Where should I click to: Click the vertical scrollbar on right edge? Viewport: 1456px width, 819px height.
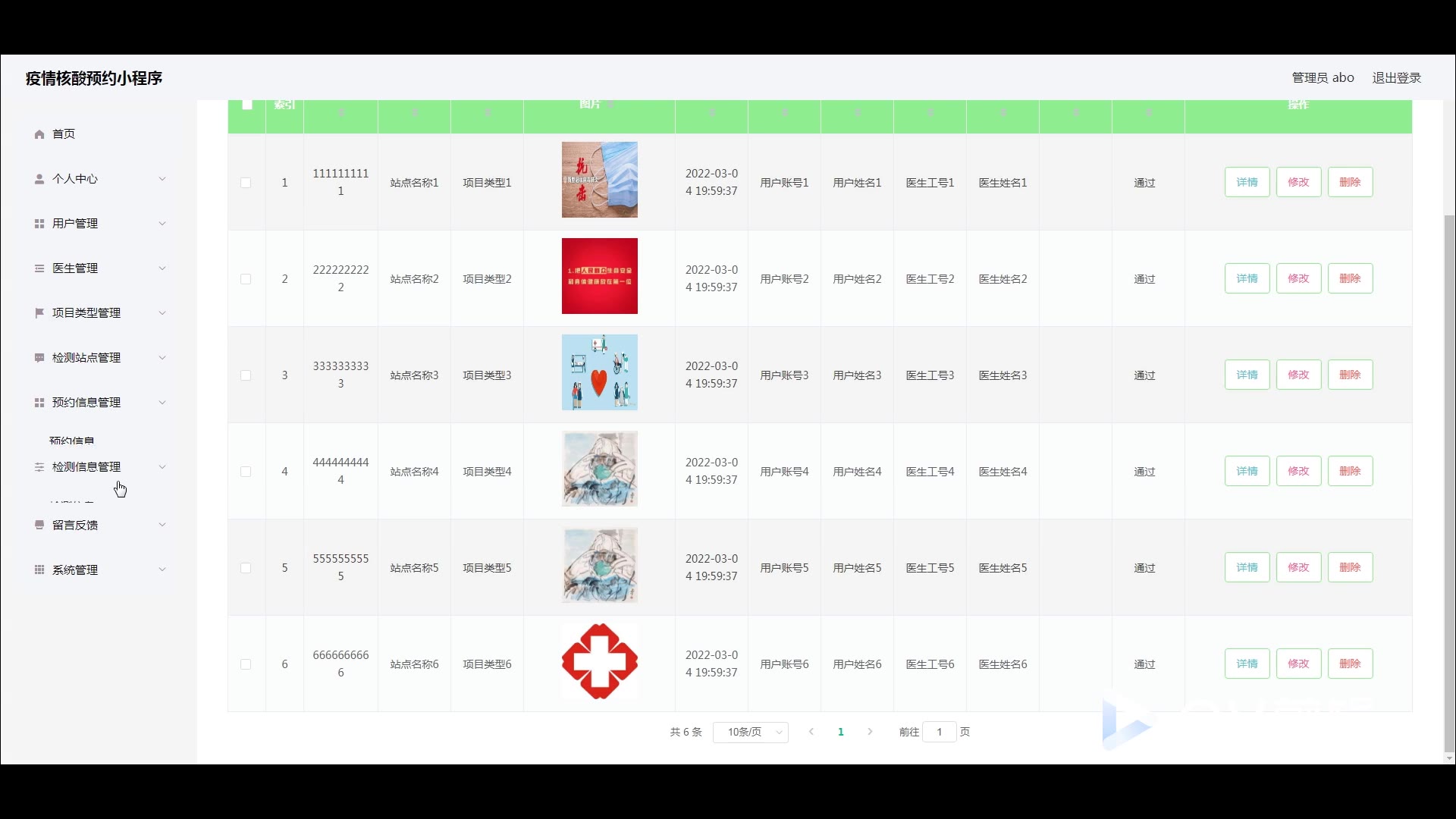[1449, 485]
